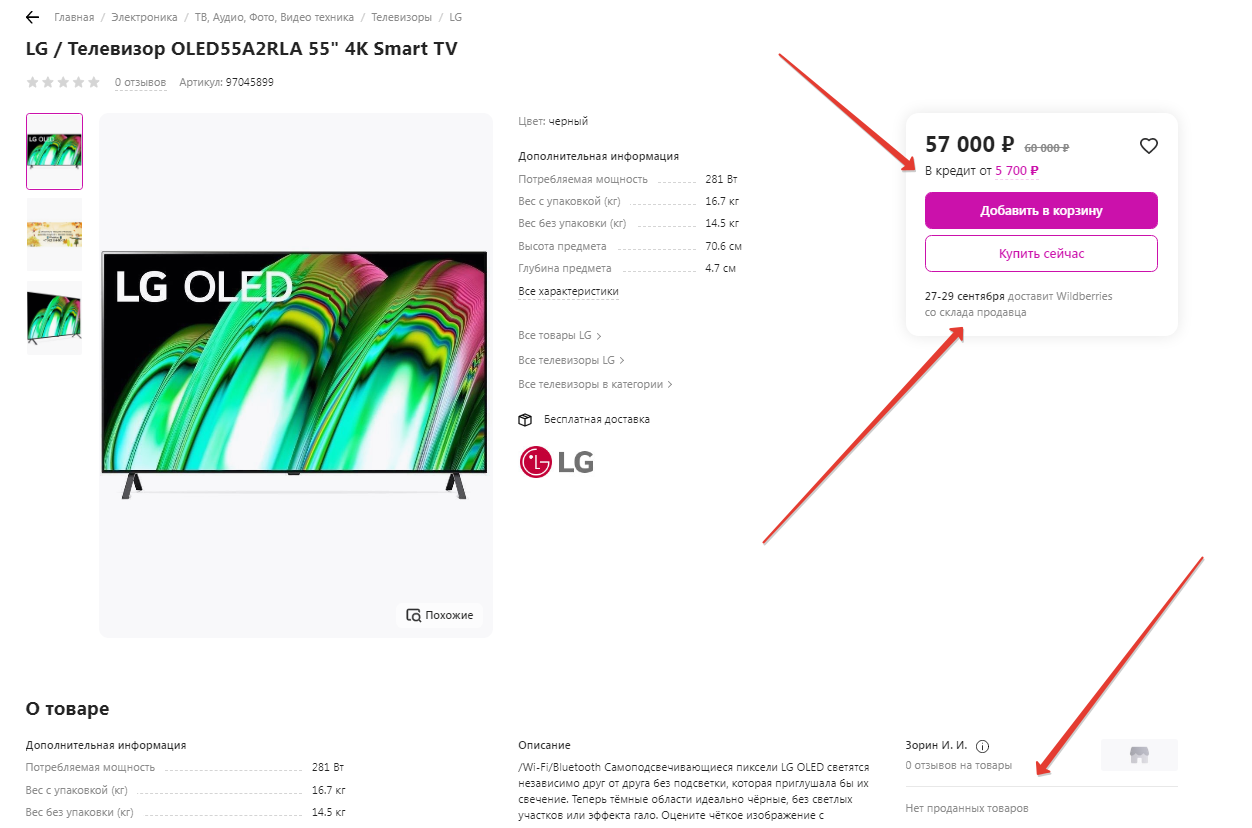Select the first TV thumbnail image
1252x828 pixels.
click(x=55, y=151)
